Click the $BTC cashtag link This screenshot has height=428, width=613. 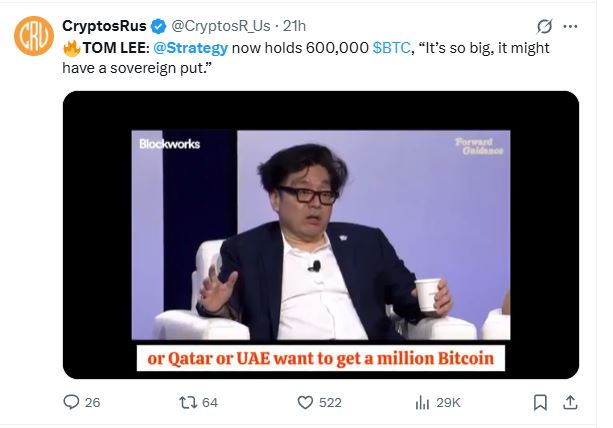tap(391, 48)
